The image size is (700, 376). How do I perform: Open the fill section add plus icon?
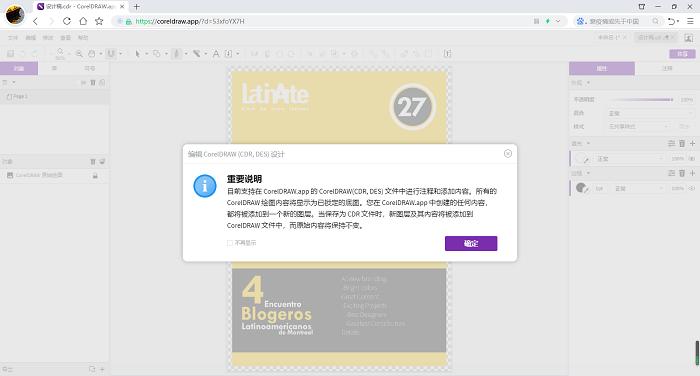point(692,143)
